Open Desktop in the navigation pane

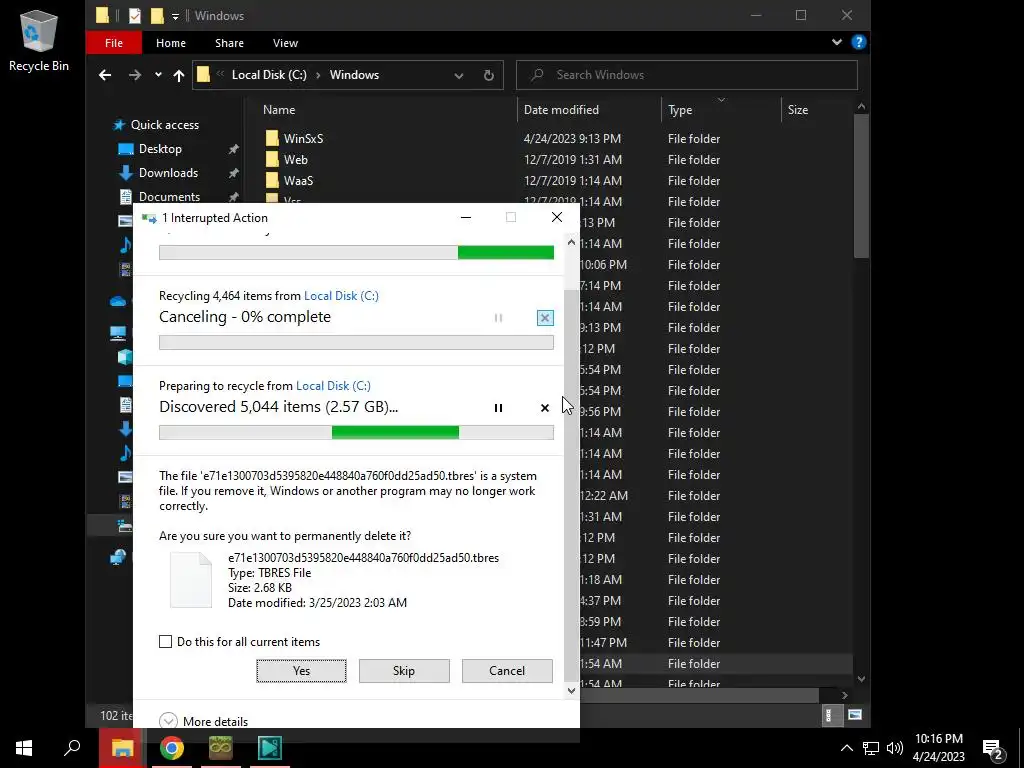tap(160, 149)
